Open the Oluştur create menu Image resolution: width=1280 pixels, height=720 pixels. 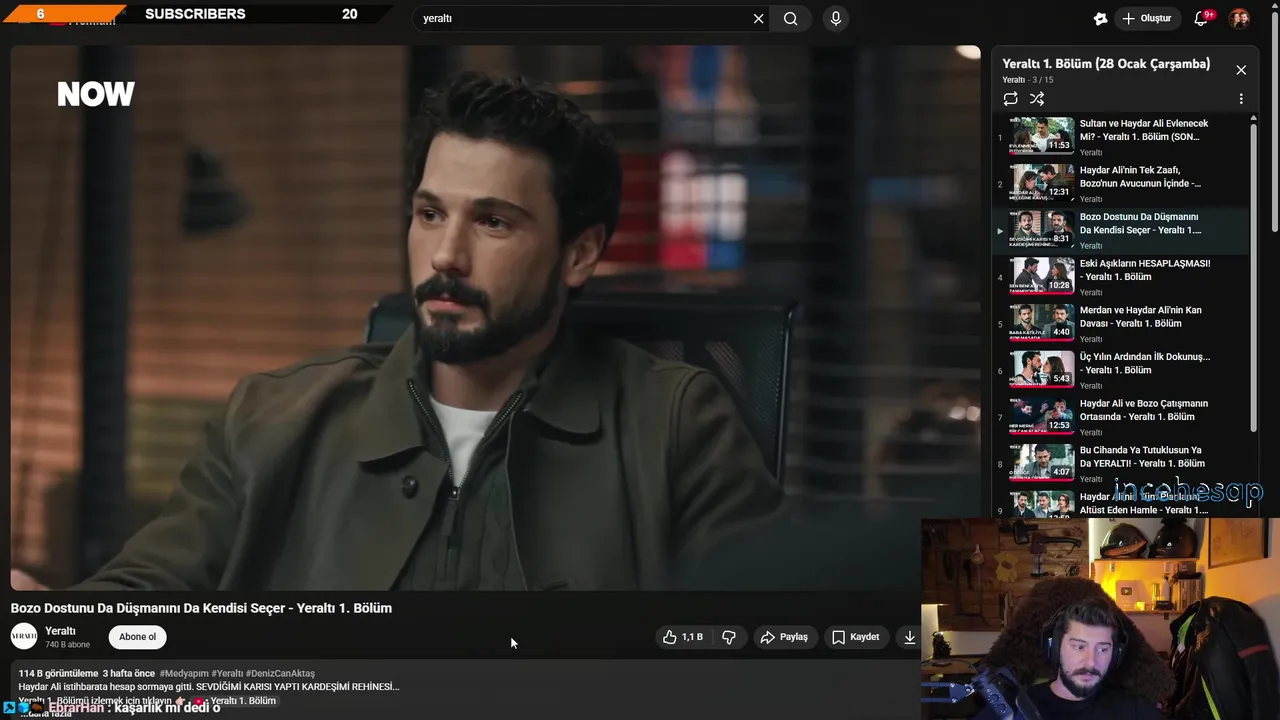pos(1146,18)
